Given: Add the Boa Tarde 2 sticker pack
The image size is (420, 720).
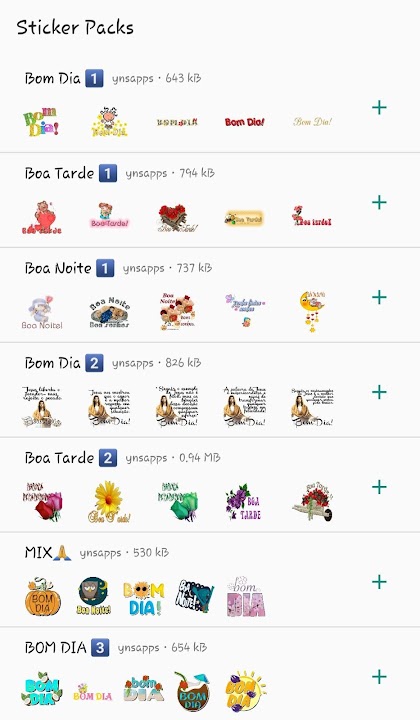Looking at the screenshot, I should (x=379, y=487).
